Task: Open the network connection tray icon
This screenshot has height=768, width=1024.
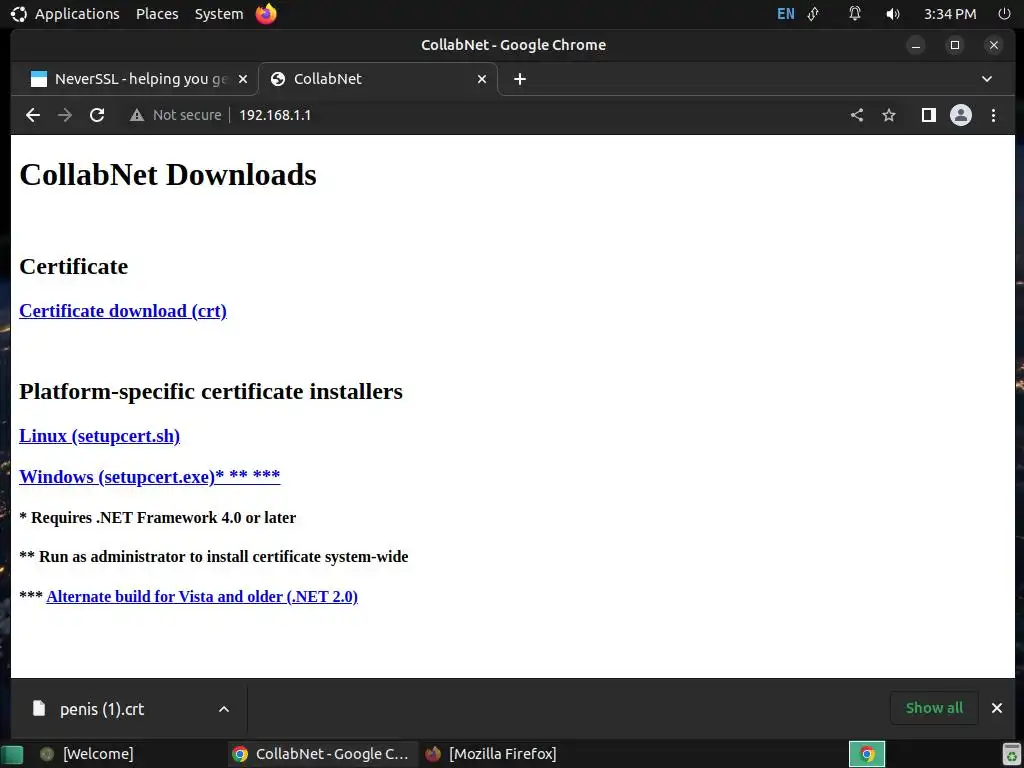Action: (x=814, y=14)
